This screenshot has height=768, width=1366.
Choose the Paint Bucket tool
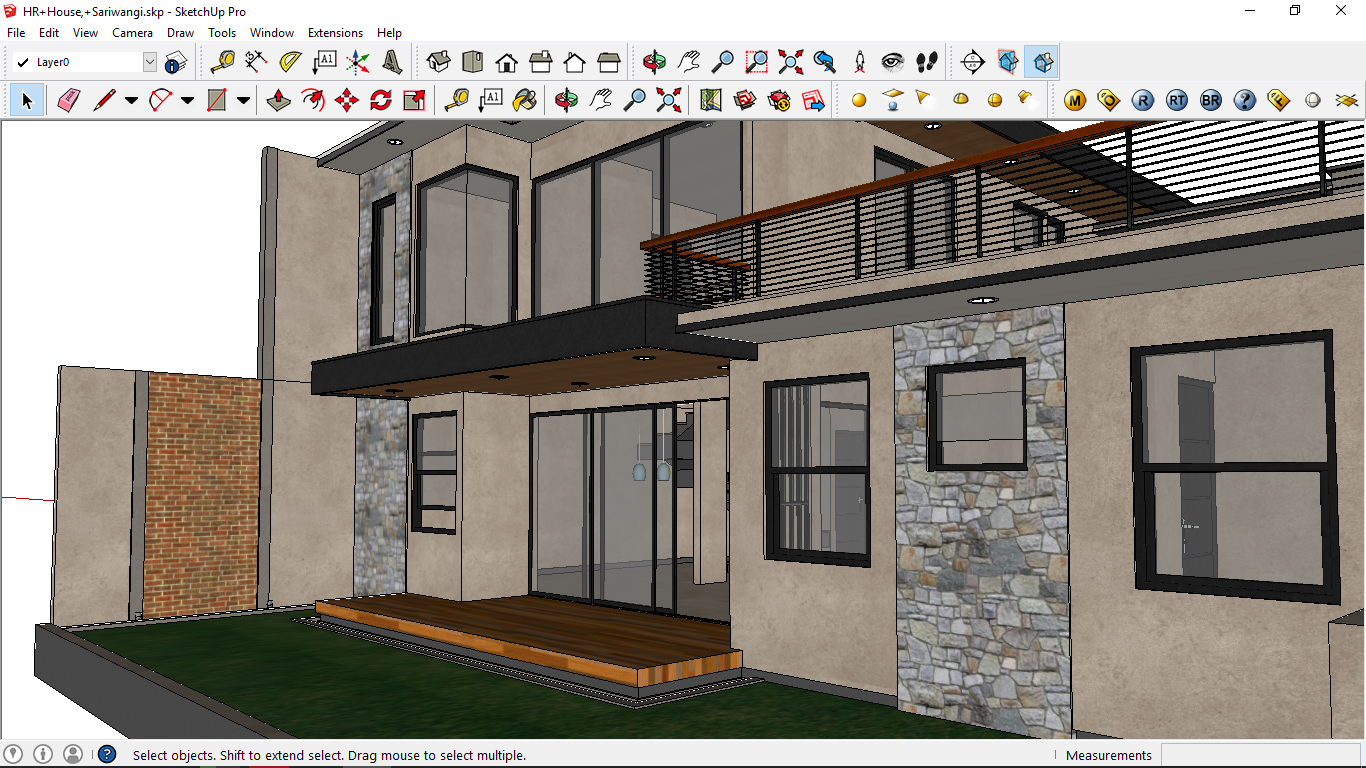point(524,100)
